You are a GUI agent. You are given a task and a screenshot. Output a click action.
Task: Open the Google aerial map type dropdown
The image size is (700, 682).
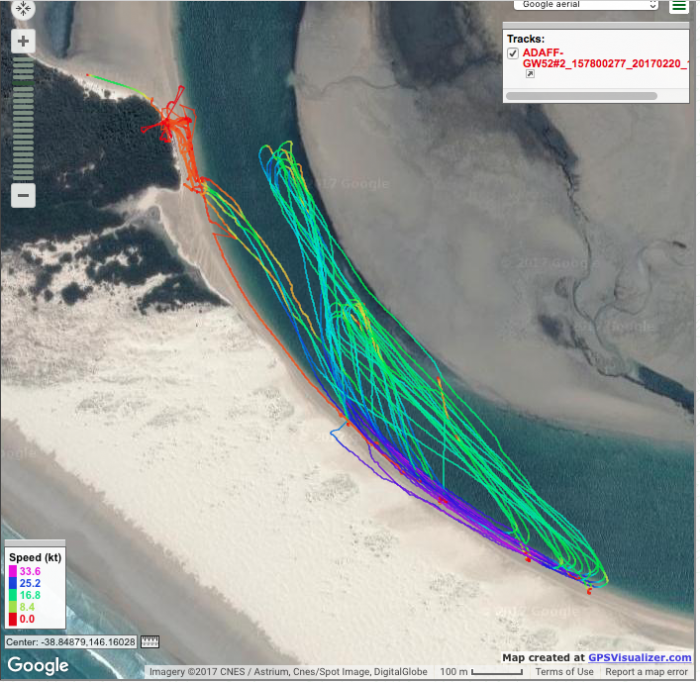click(586, 5)
